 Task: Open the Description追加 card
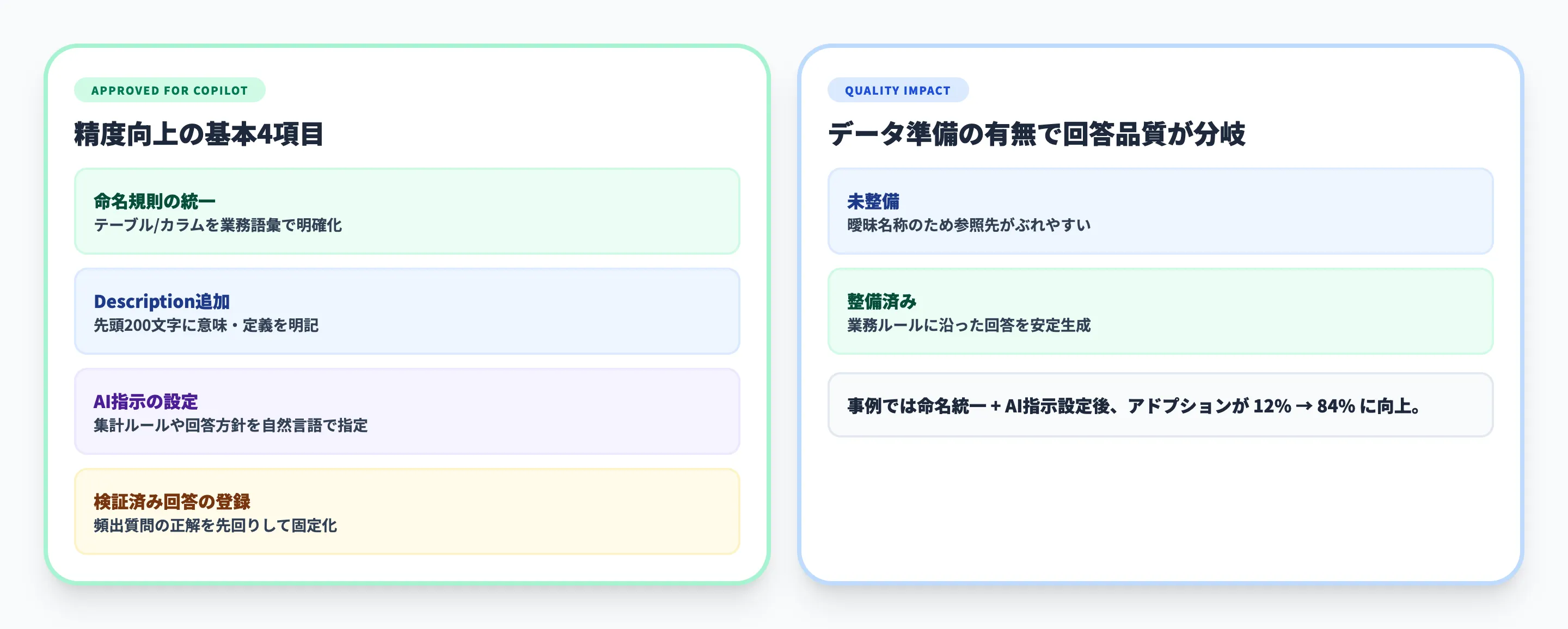click(x=406, y=311)
